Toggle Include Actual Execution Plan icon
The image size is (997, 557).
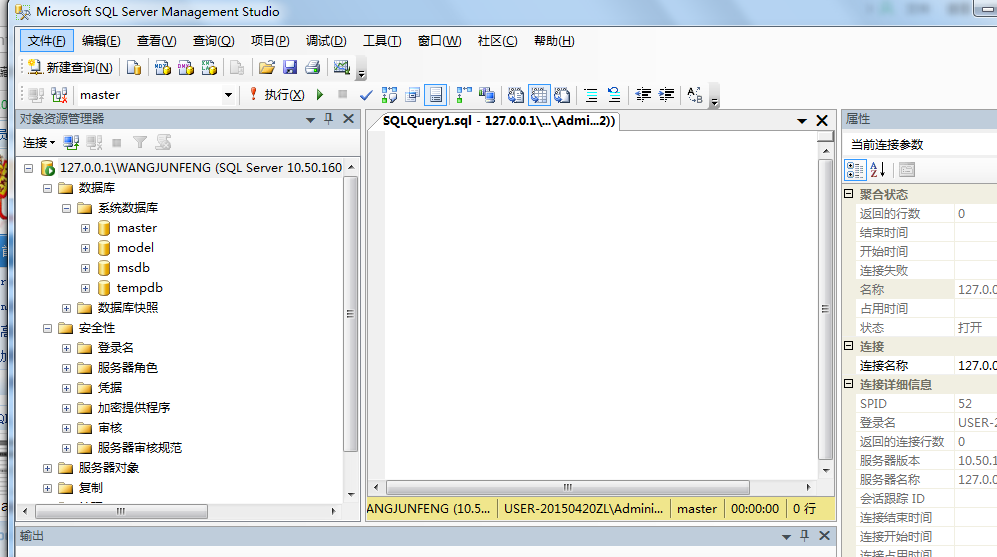[464, 95]
